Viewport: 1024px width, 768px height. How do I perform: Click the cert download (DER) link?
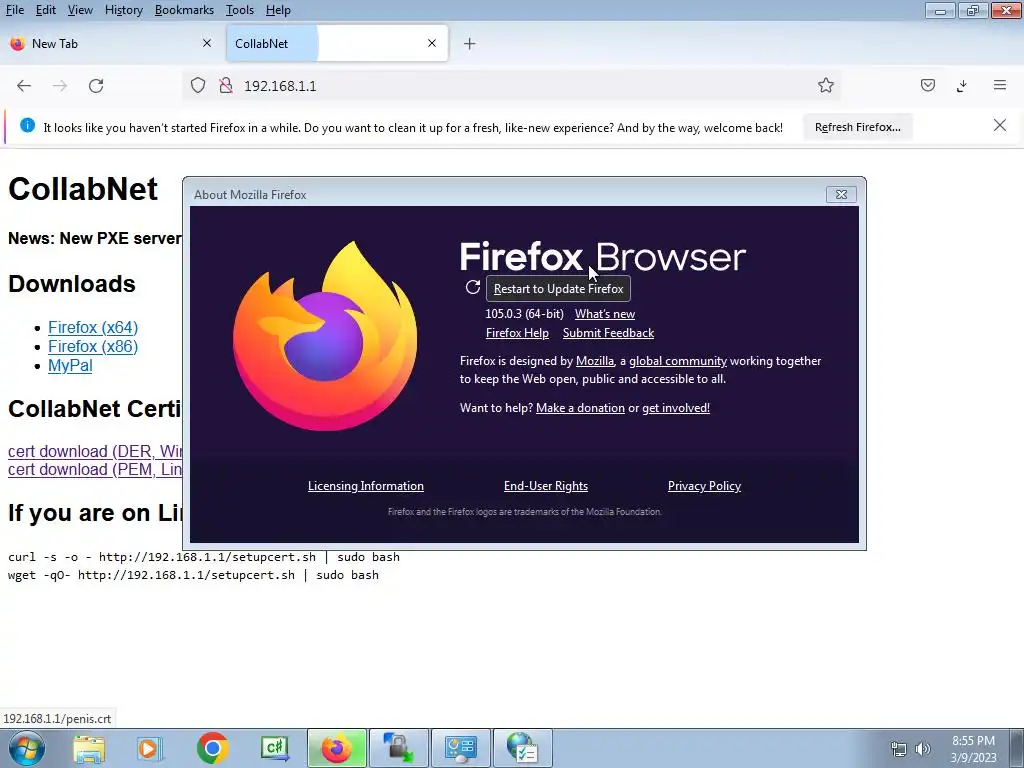pyautogui.click(x=95, y=451)
